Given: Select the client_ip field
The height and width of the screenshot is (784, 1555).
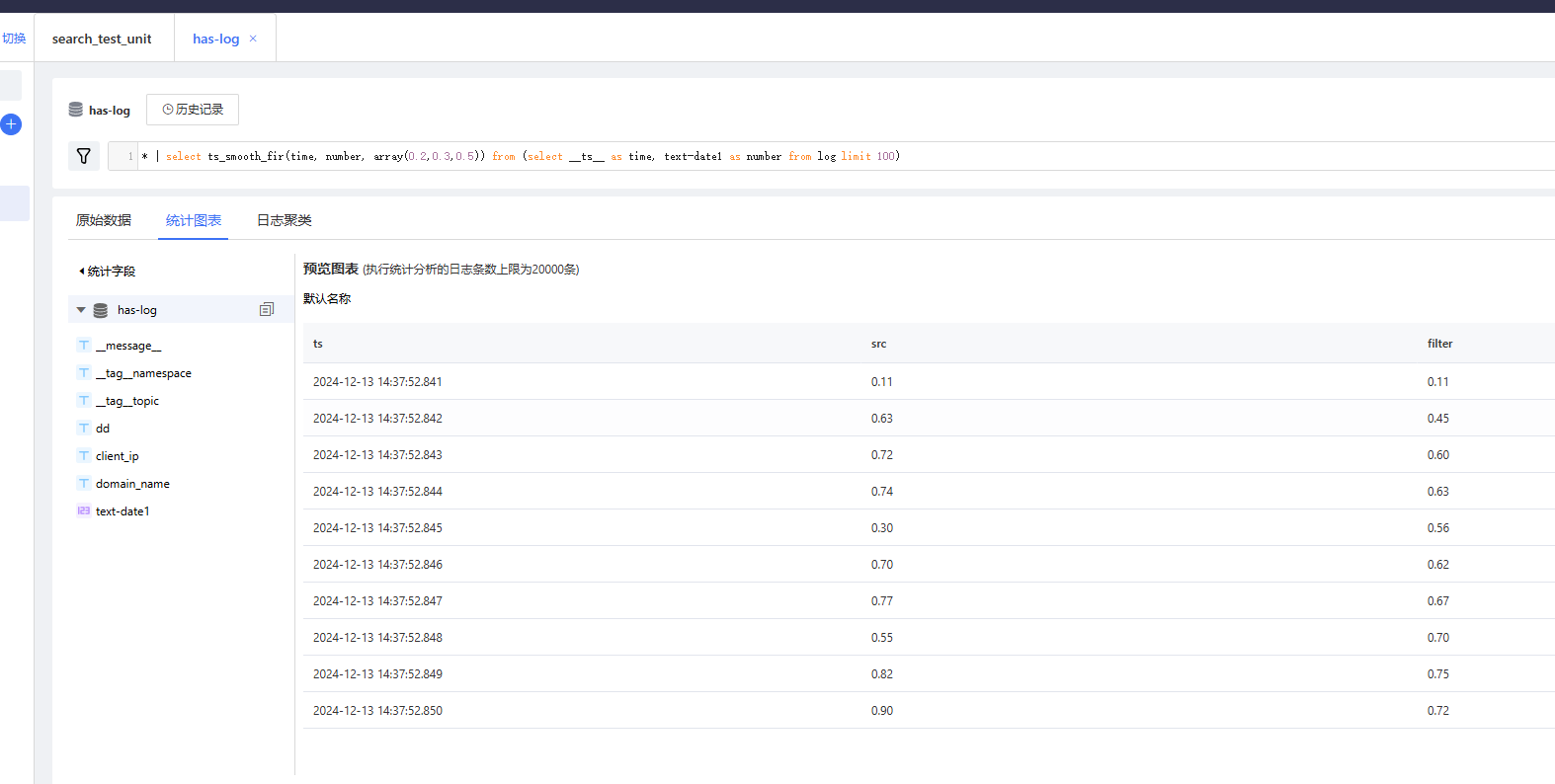Looking at the screenshot, I should pyautogui.click(x=117, y=456).
